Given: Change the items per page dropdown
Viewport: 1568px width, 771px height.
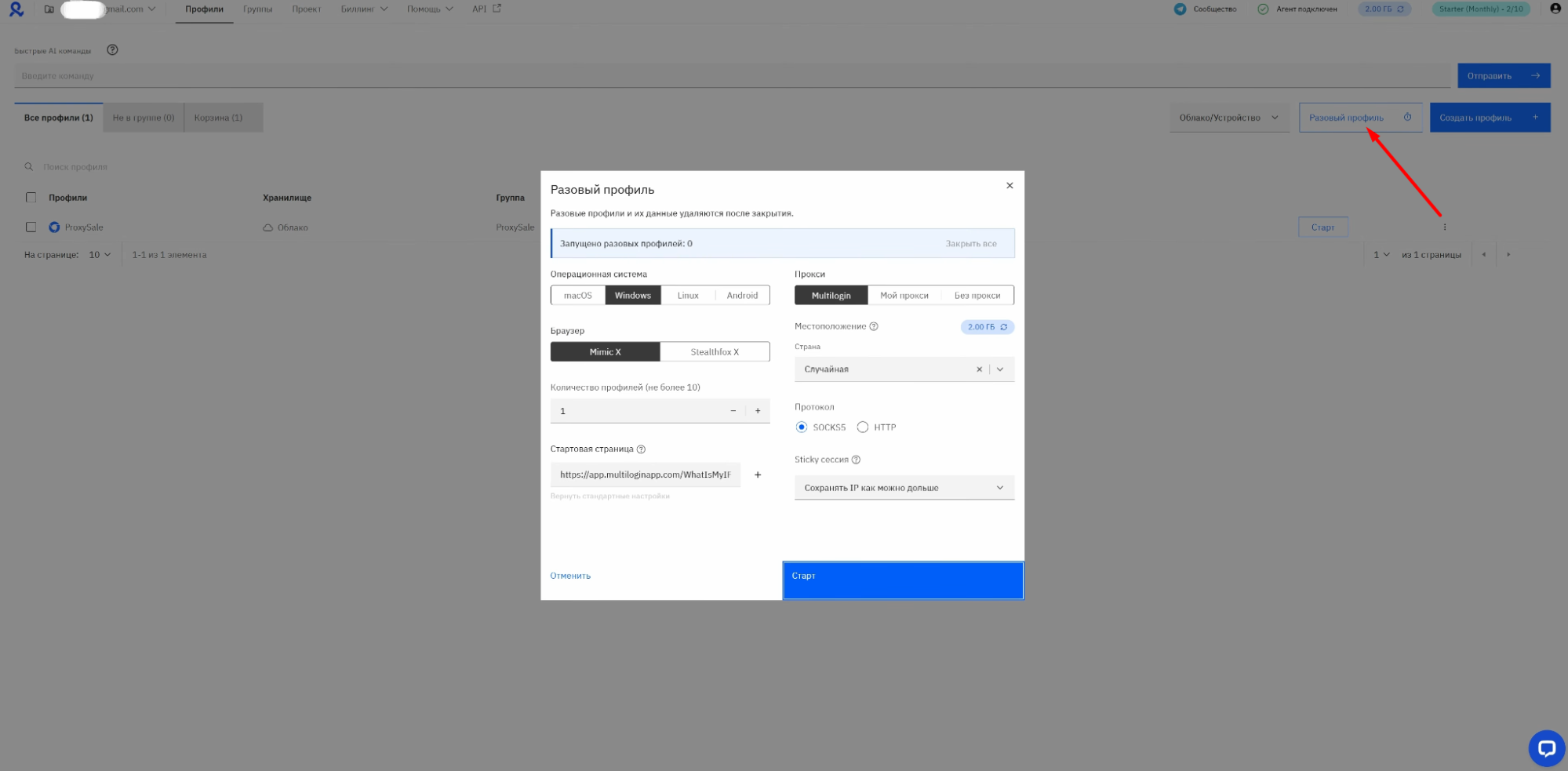Looking at the screenshot, I should (x=100, y=255).
